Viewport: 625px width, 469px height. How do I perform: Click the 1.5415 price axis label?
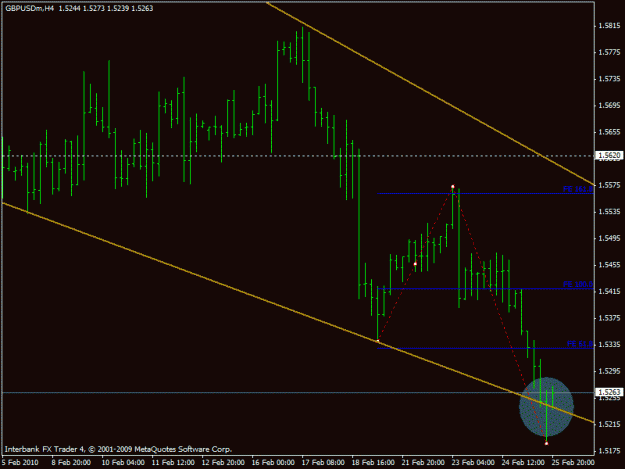tap(609, 291)
